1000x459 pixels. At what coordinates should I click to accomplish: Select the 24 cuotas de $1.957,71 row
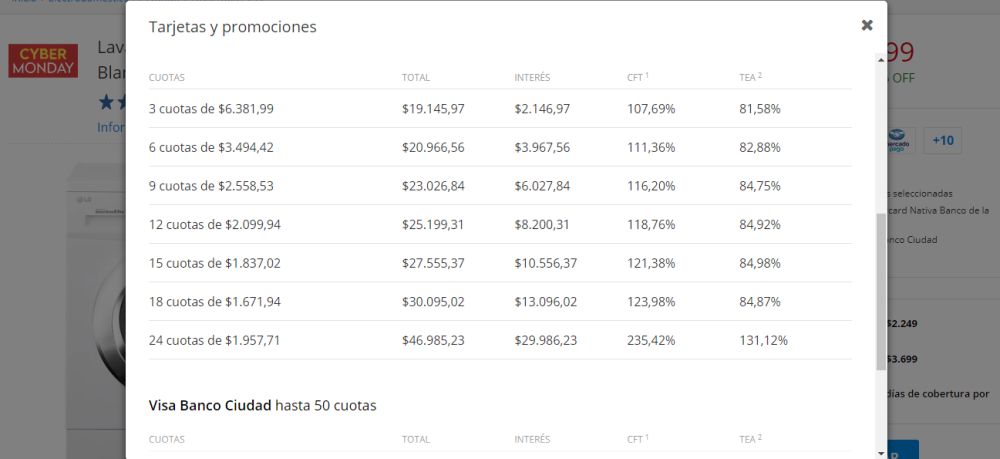tap(500, 340)
